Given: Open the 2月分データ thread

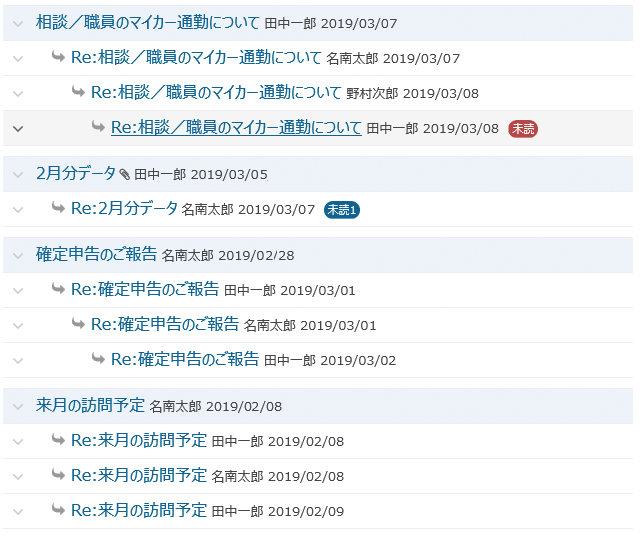Looking at the screenshot, I should click(x=76, y=174).
